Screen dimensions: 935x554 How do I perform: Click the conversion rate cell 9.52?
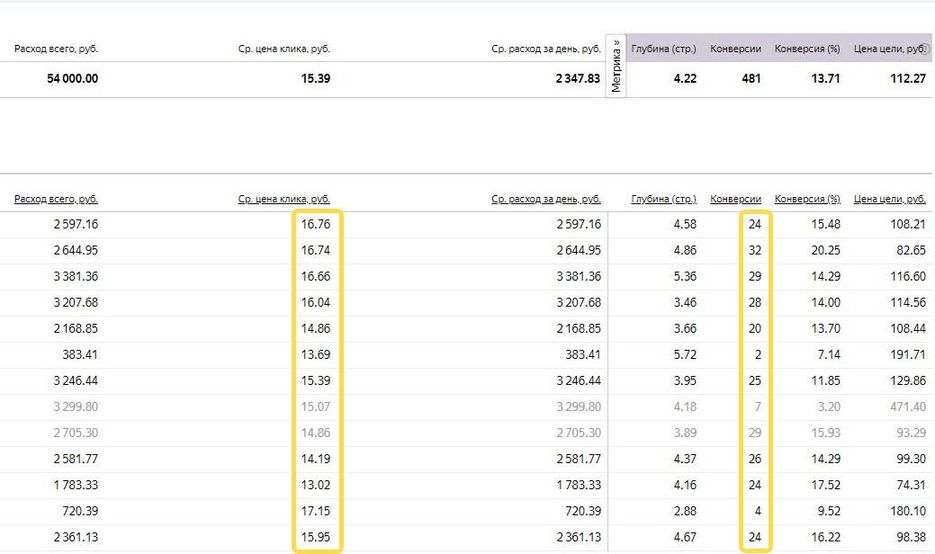click(828, 511)
